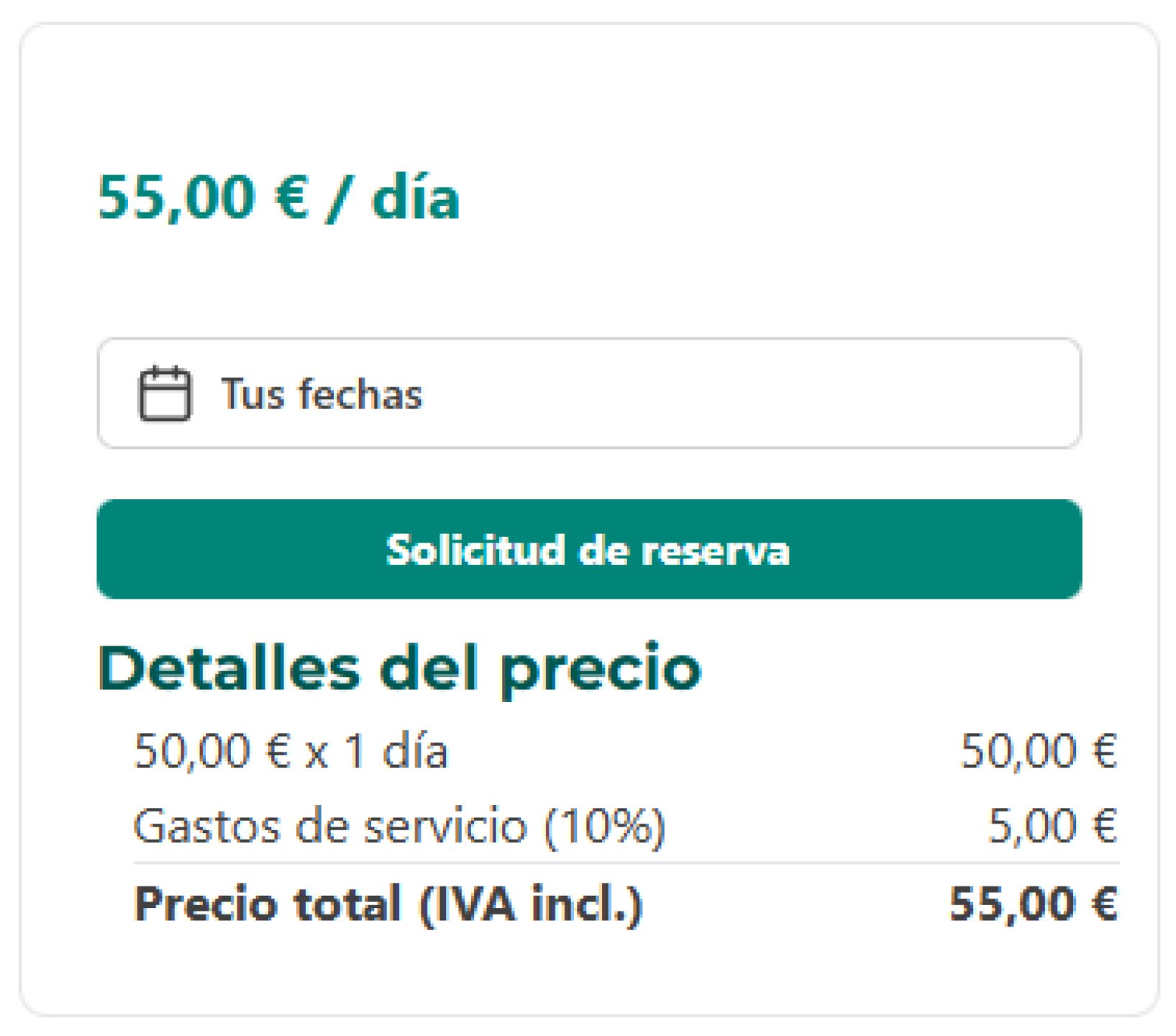Click the 50,00 € amount on the first line
Image resolution: width=1176 pixels, height=1036 pixels.
(1039, 750)
